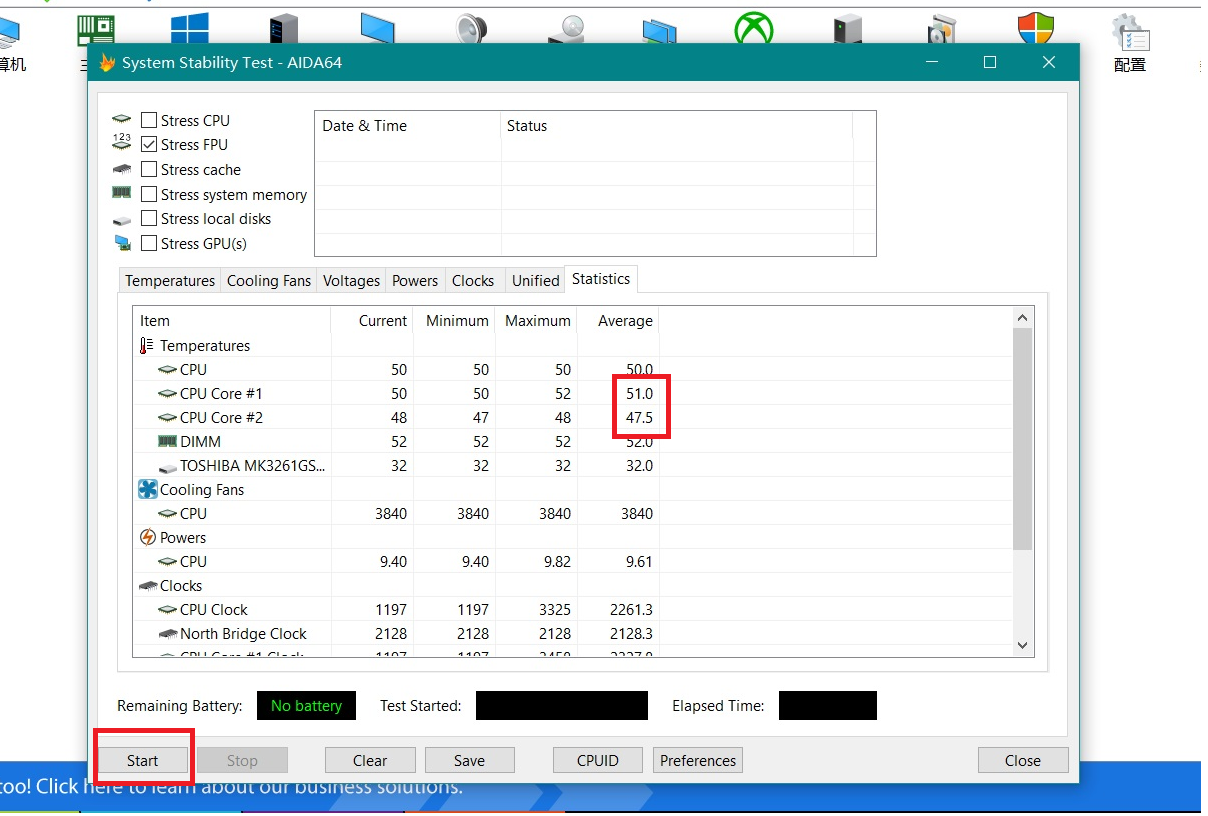The image size is (1208, 816).
Task: Tick the Stress GPU(s) checkbox
Action: tap(149, 244)
